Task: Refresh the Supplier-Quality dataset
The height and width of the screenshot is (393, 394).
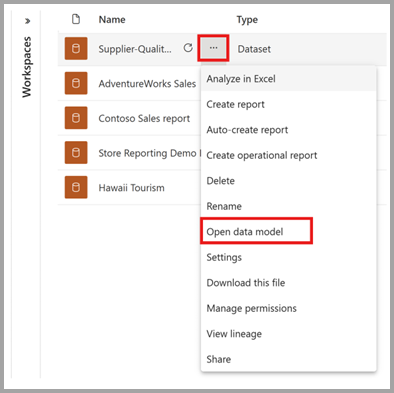Action: click(188, 48)
